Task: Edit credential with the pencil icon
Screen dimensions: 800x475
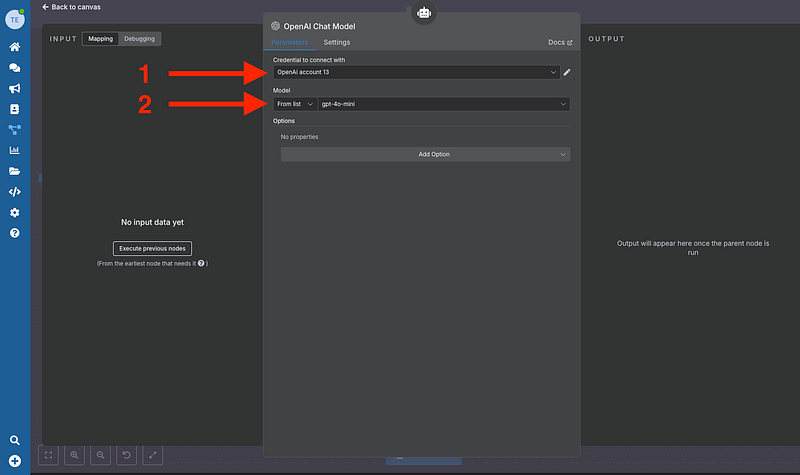Action: coord(567,72)
